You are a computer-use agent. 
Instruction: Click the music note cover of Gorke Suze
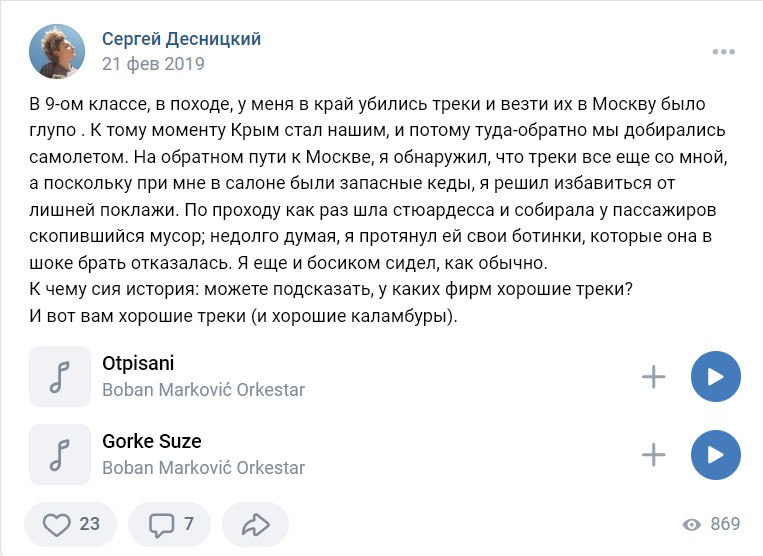tap(60, 454)
